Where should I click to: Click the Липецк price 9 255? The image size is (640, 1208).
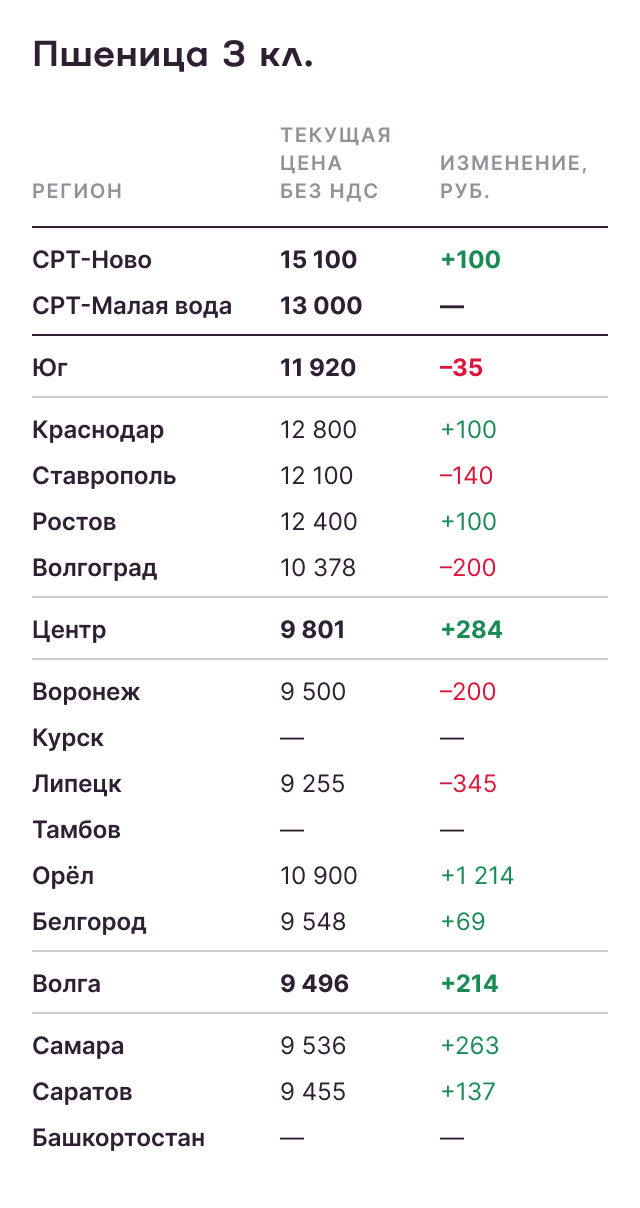coord(313,784)
